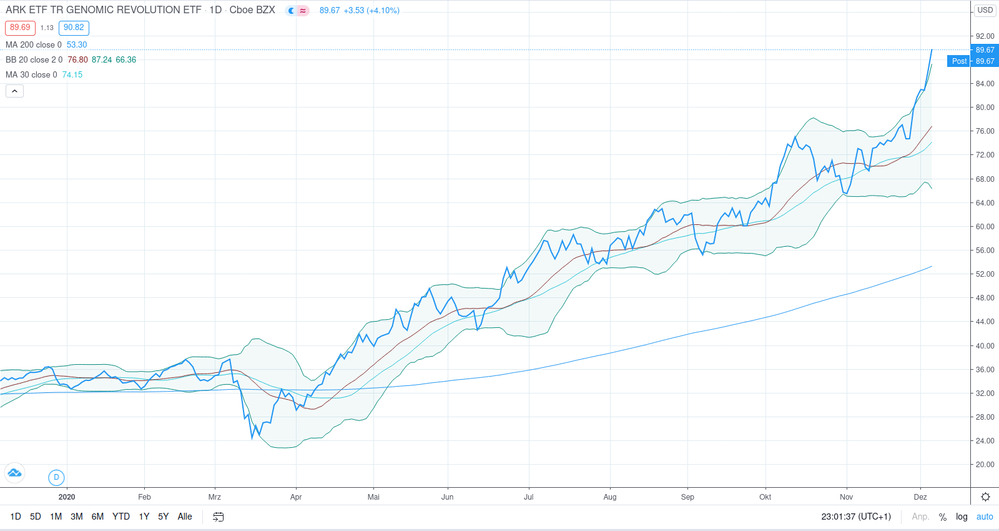The image size is (999, 531).
Task: Select the 5Y time range
Action: (163, 517)
